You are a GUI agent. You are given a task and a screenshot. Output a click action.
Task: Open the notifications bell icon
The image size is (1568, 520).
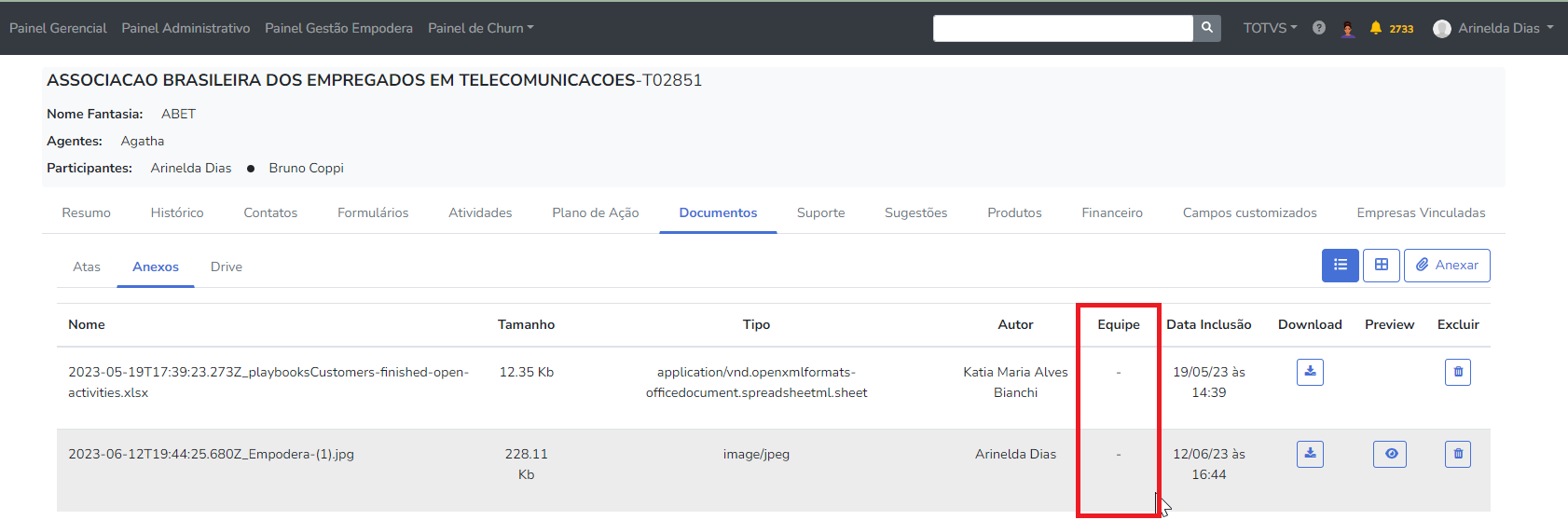(1375, 28)
